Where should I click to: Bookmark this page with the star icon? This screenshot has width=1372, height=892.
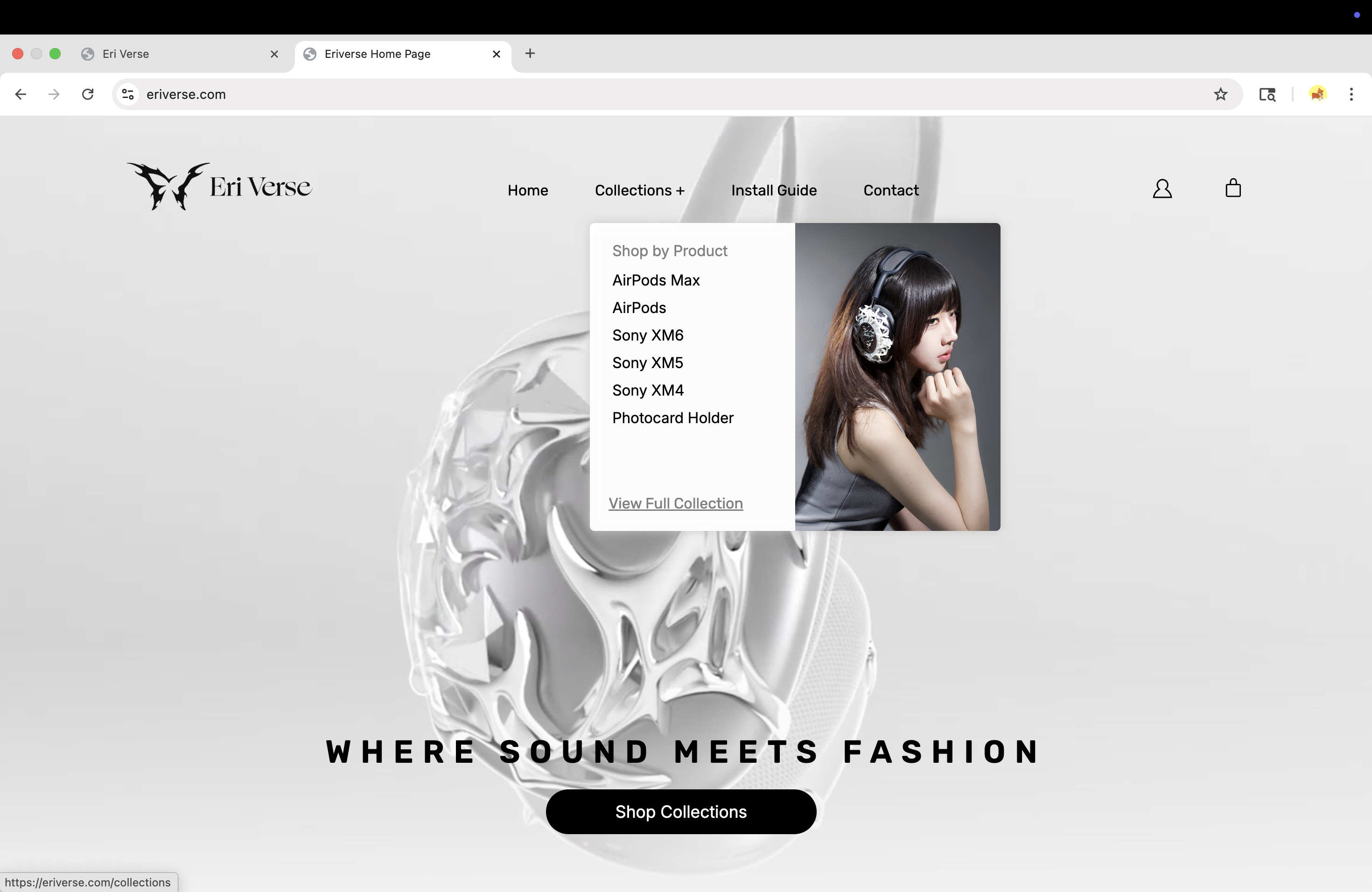pos(1220,95)
